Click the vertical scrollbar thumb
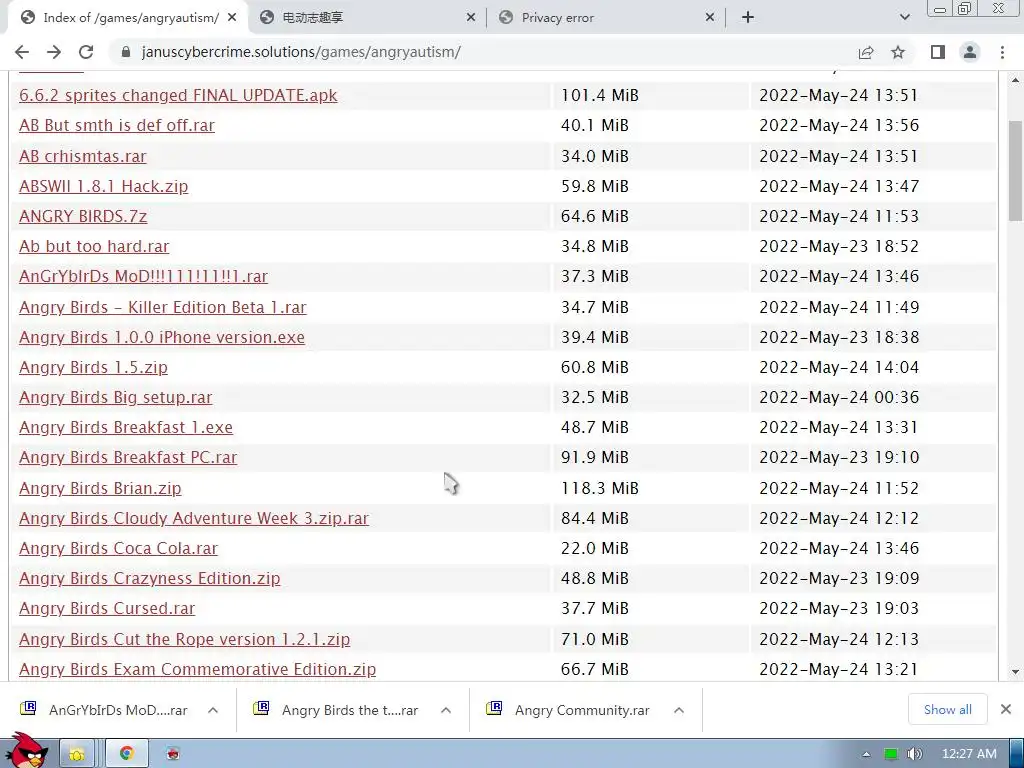This screenshot has height=768, width=1024. click(x=1015, y=171)
